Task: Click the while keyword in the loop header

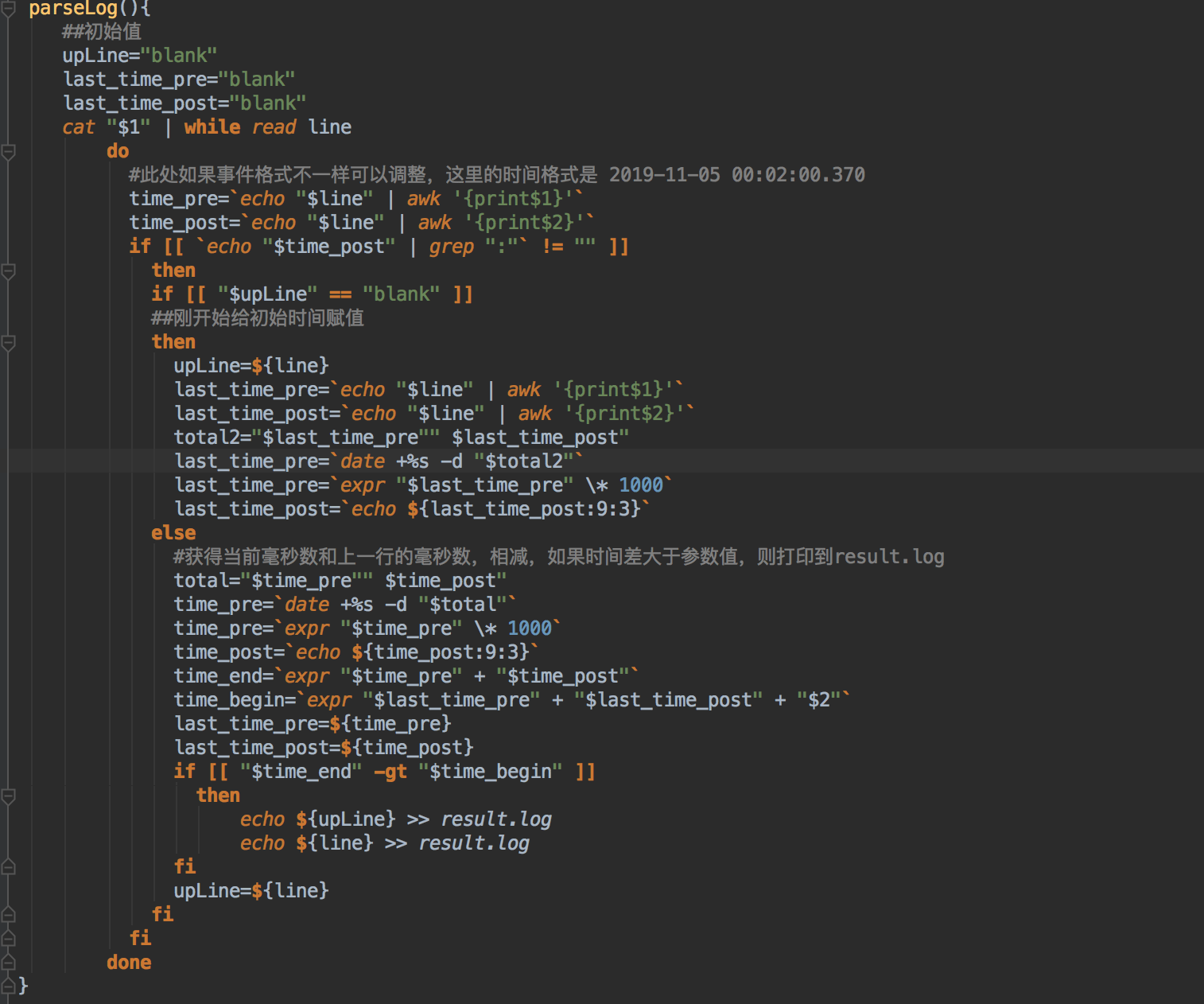Action: pos(212,127)
